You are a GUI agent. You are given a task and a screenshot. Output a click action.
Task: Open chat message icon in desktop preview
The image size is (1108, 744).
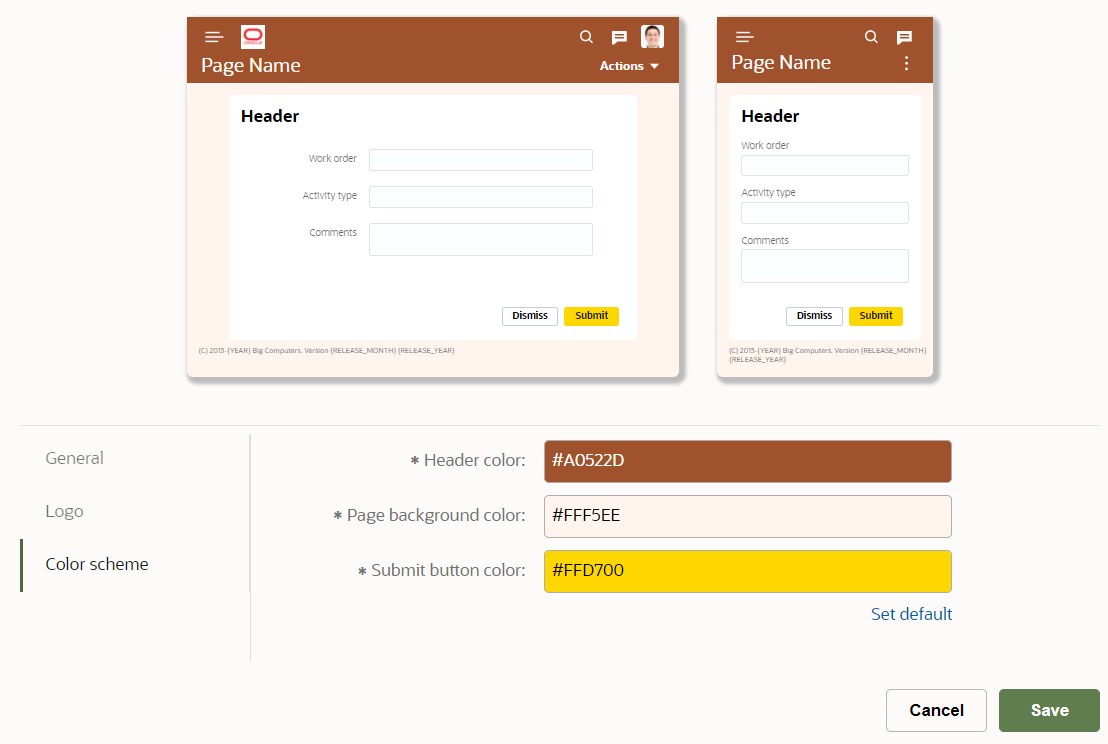pos(619,37)
